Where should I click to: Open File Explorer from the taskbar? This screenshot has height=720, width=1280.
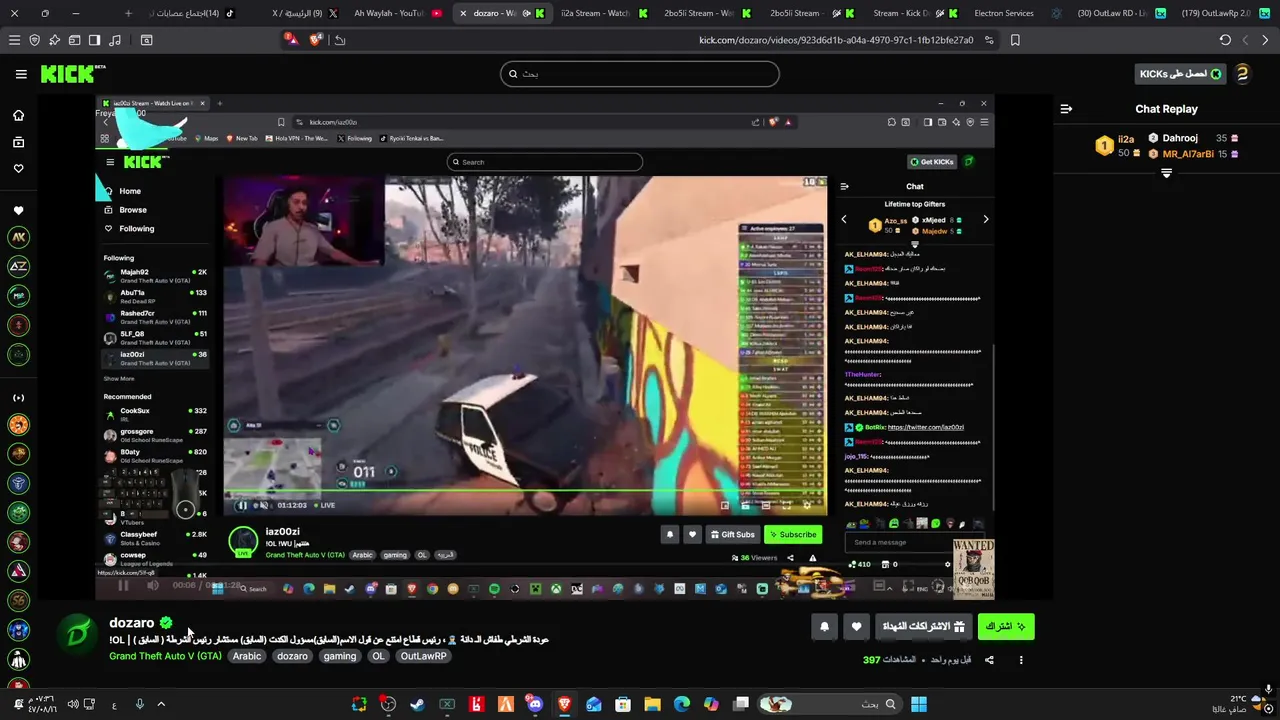pyautogui.click(x=652, y=704)
